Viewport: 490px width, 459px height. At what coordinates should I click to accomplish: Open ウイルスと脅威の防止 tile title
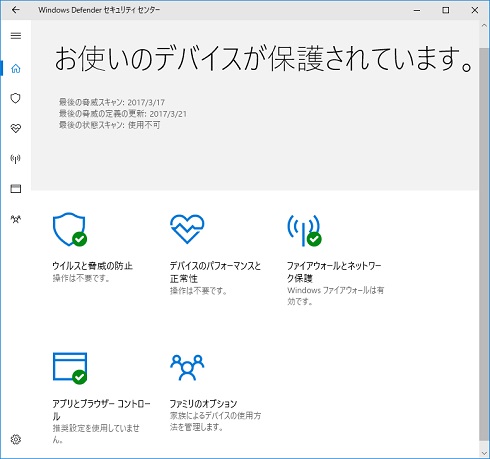pos(93,266)
